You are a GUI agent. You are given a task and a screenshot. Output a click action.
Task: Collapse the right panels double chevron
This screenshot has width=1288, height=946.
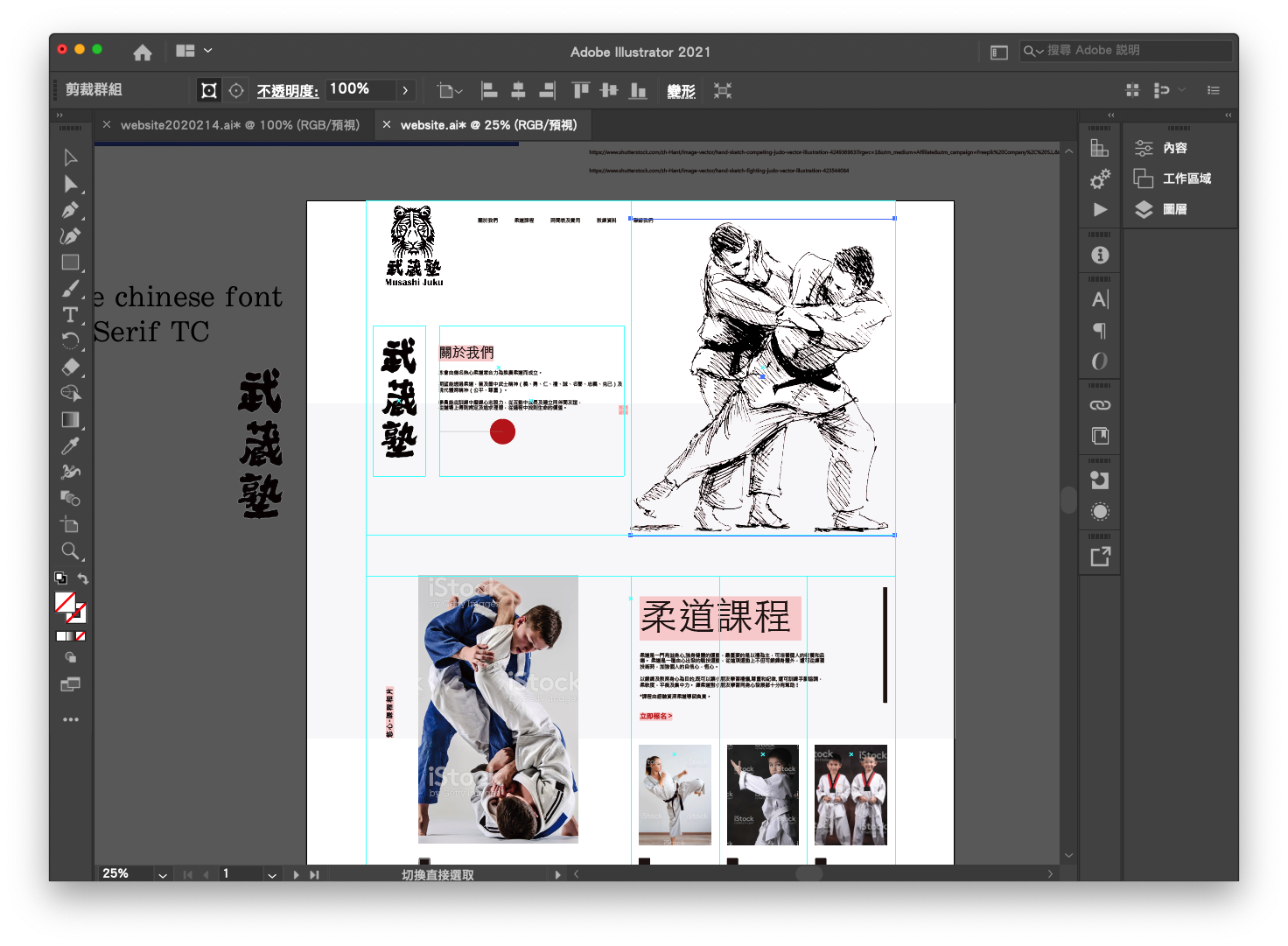click(x=1228, y=115)
